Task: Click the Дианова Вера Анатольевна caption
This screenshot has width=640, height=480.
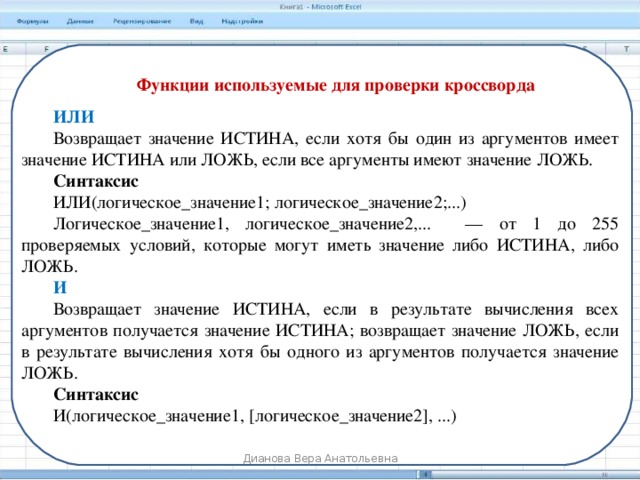Action: [320, 458]
